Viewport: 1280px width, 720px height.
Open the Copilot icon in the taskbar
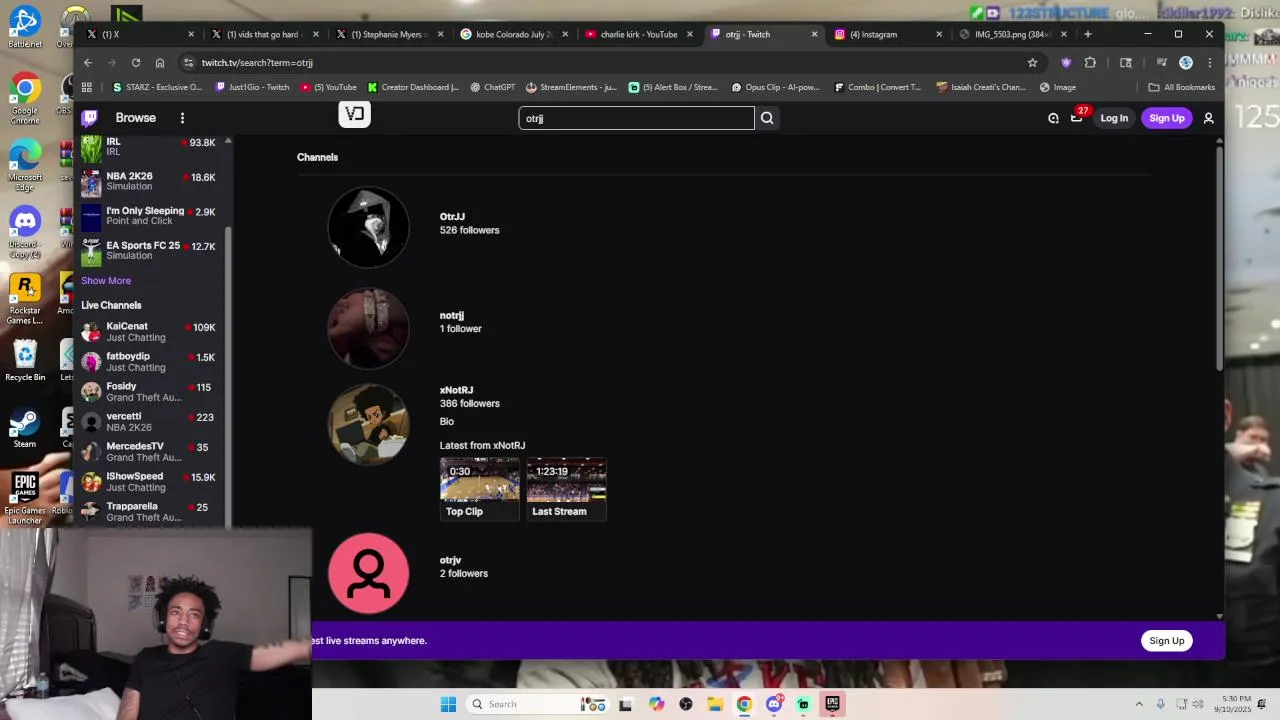tap(656, 704)
